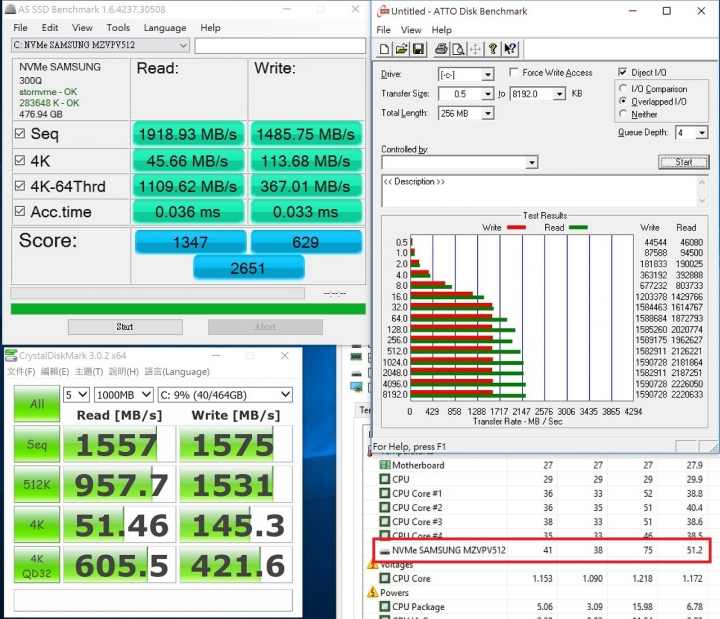The image size is (720, 619).
Task: Click the Save disk icon in ATTO toolbar
Action: [x=417, y=49]
